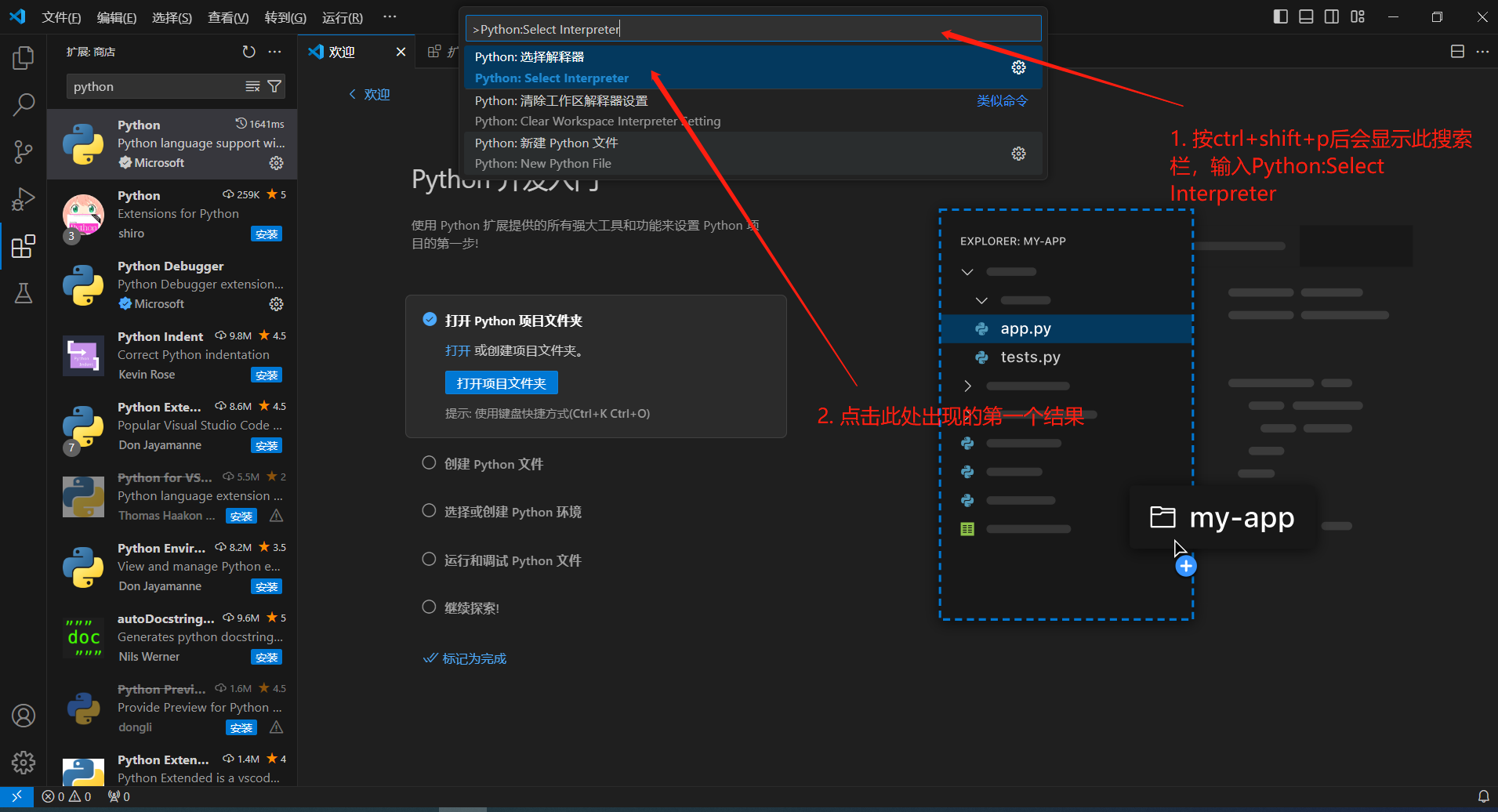Image resolution: width=1498 pixels, height=812 pixels.
Task: Open the Testing flask icon
Action: click(24, 293)
